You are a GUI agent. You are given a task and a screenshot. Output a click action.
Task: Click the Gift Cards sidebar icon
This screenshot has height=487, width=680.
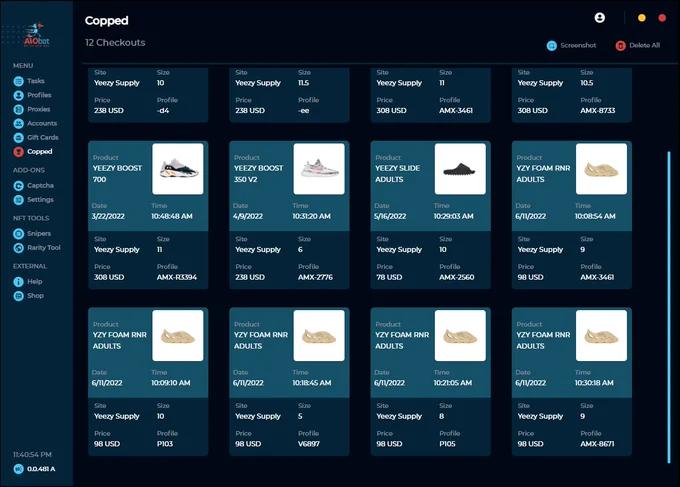[18, 138]
